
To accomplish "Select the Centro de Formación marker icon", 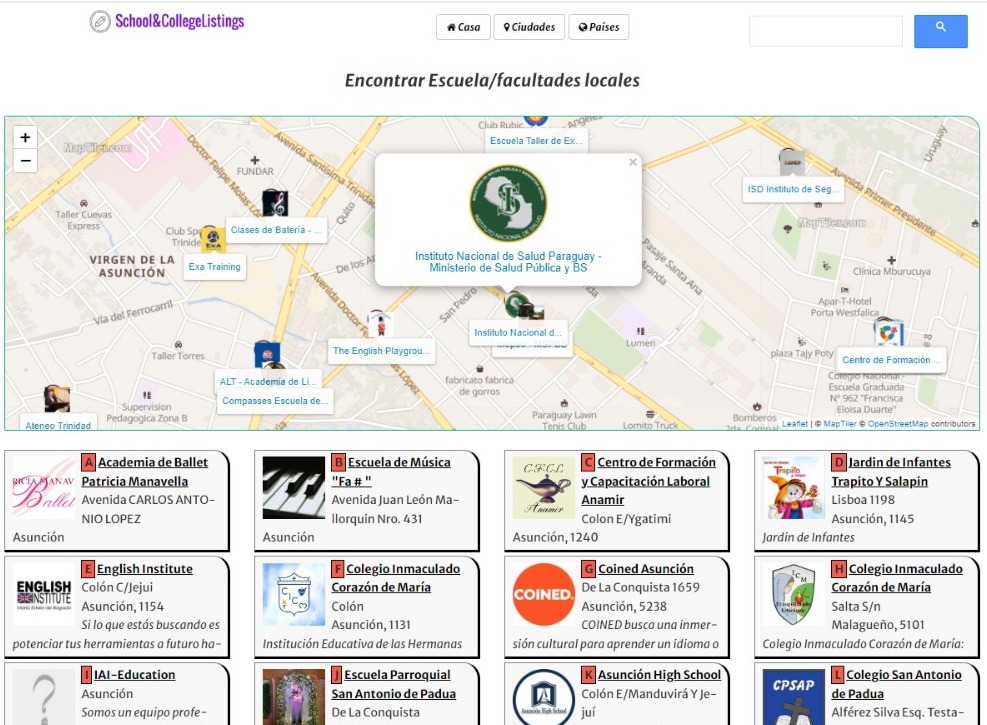I will coord(889,332).
